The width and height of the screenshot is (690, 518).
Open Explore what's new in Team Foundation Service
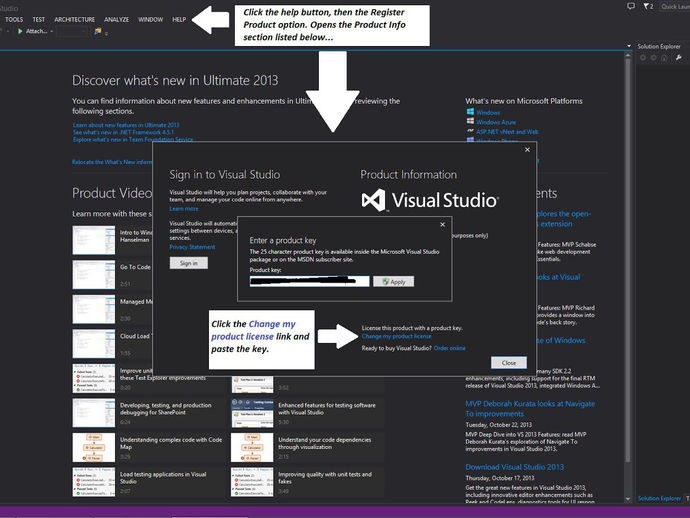(133, 140)
